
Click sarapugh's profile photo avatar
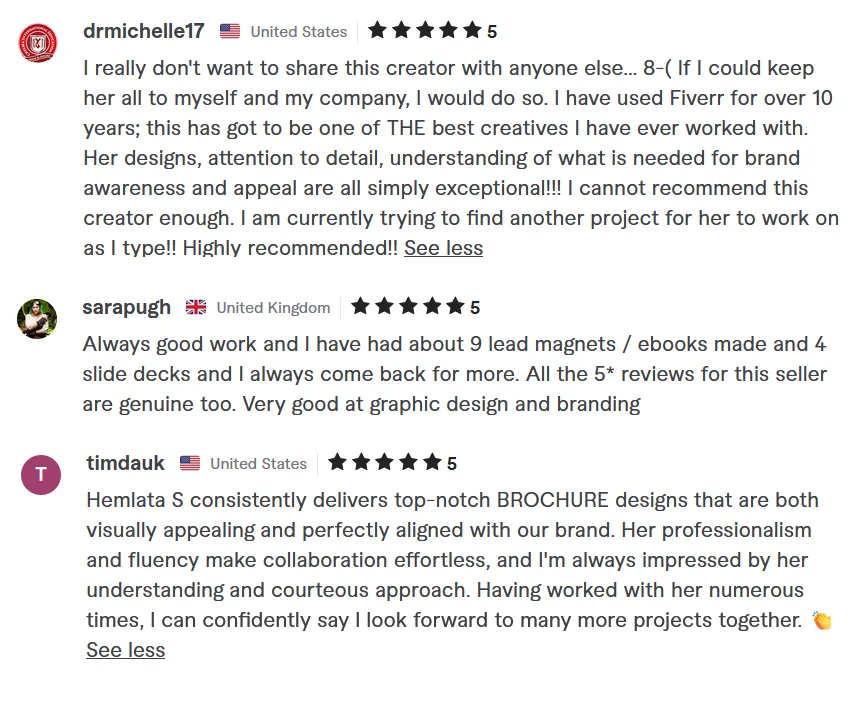38,319
